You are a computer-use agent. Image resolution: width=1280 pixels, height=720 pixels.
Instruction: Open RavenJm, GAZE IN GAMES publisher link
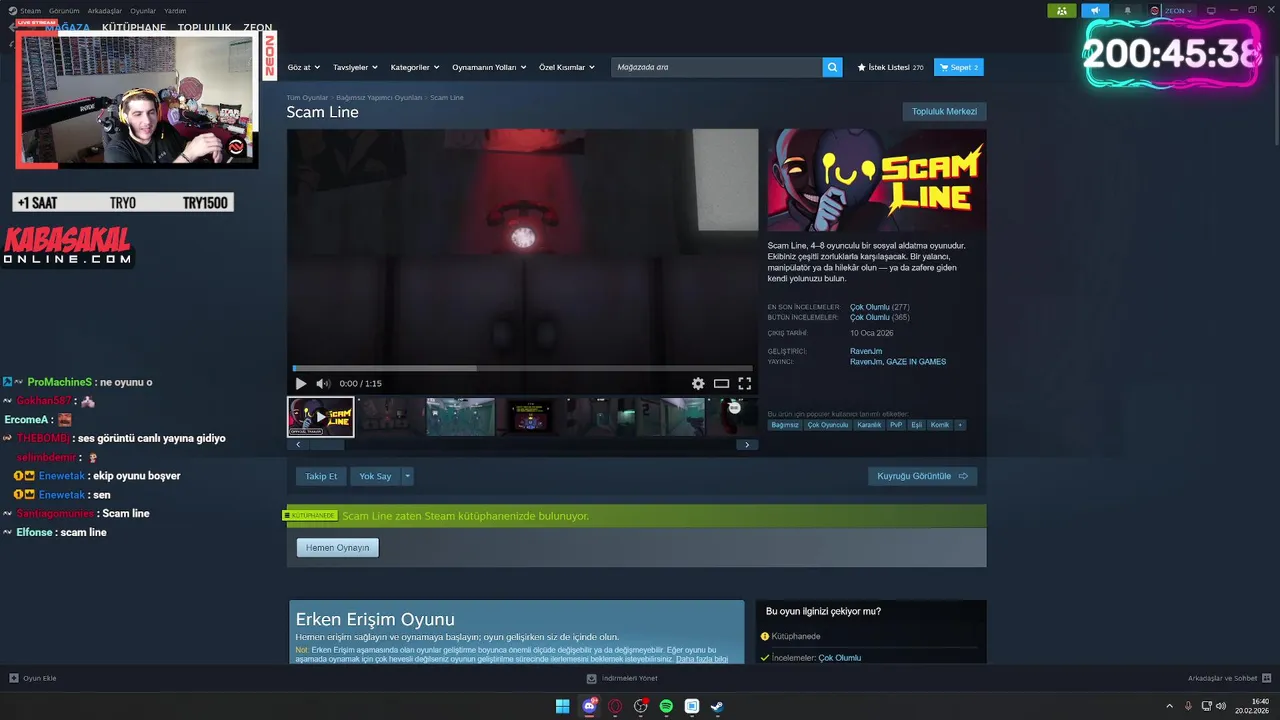(898, 362)
